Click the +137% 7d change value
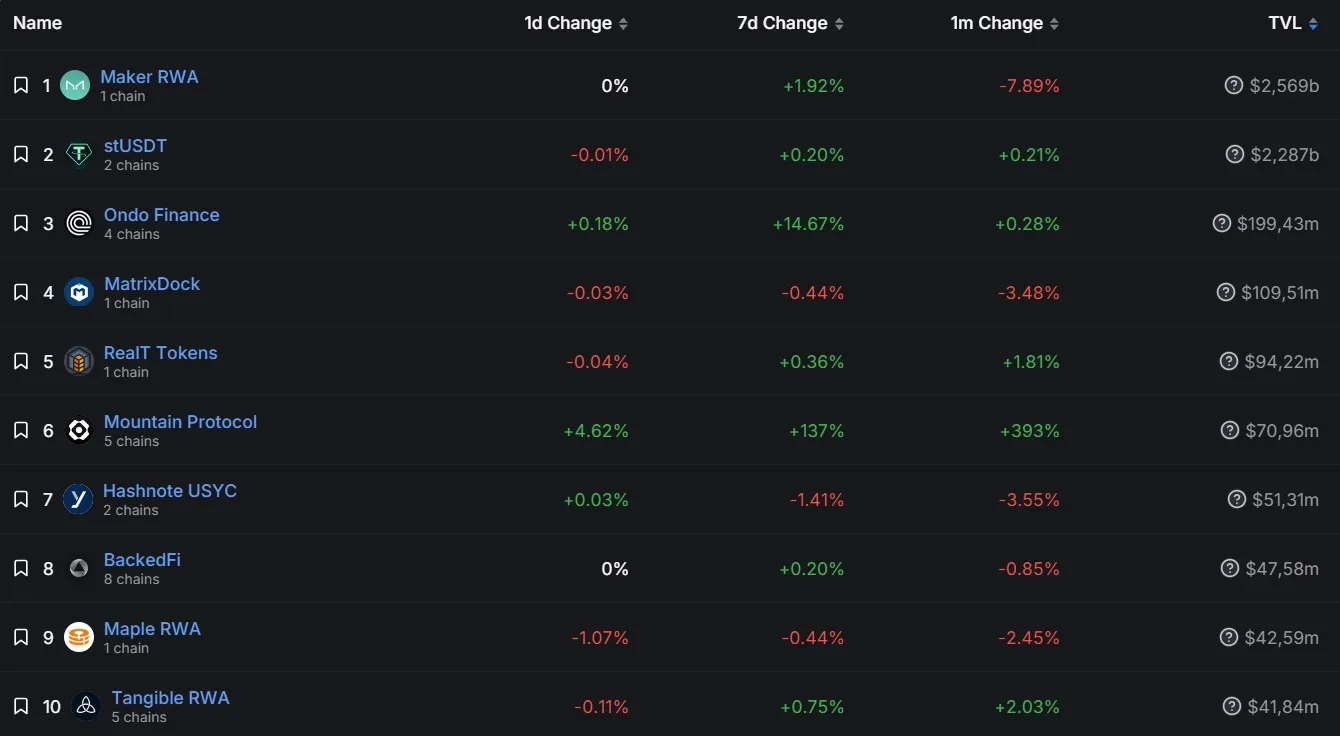1340x736 pixels. point(816,431)
